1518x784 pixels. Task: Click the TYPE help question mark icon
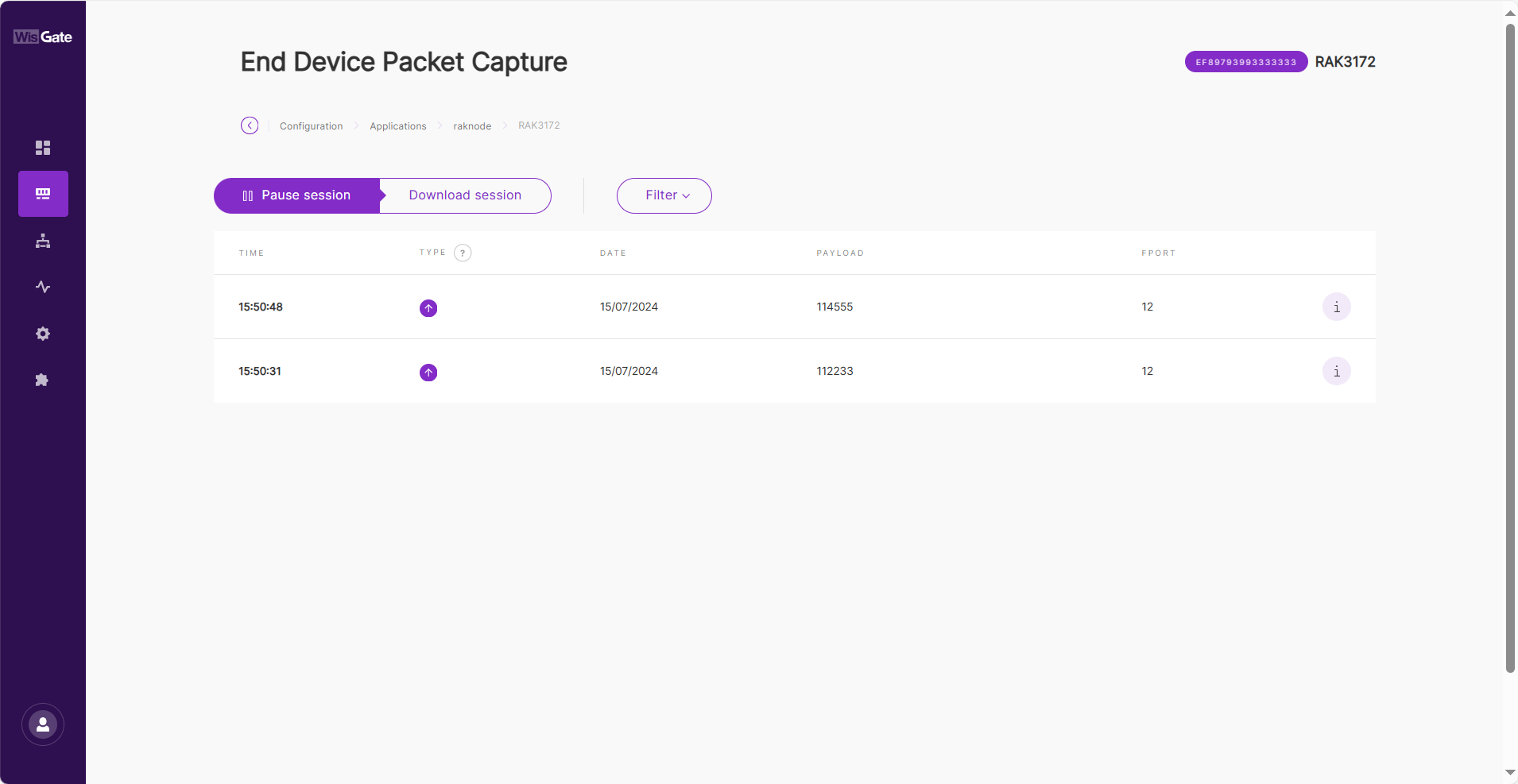(463, 253)
